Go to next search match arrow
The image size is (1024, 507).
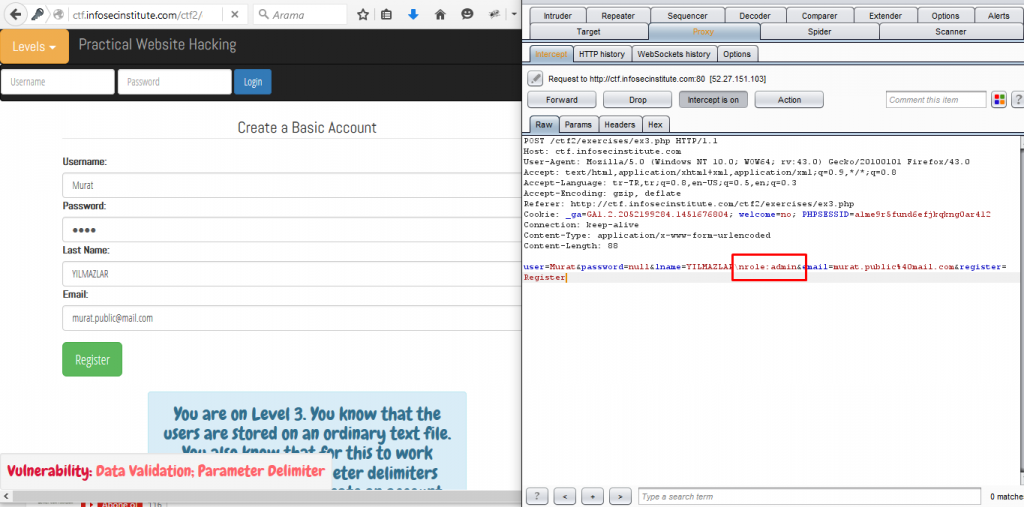[x=620, y=496]
